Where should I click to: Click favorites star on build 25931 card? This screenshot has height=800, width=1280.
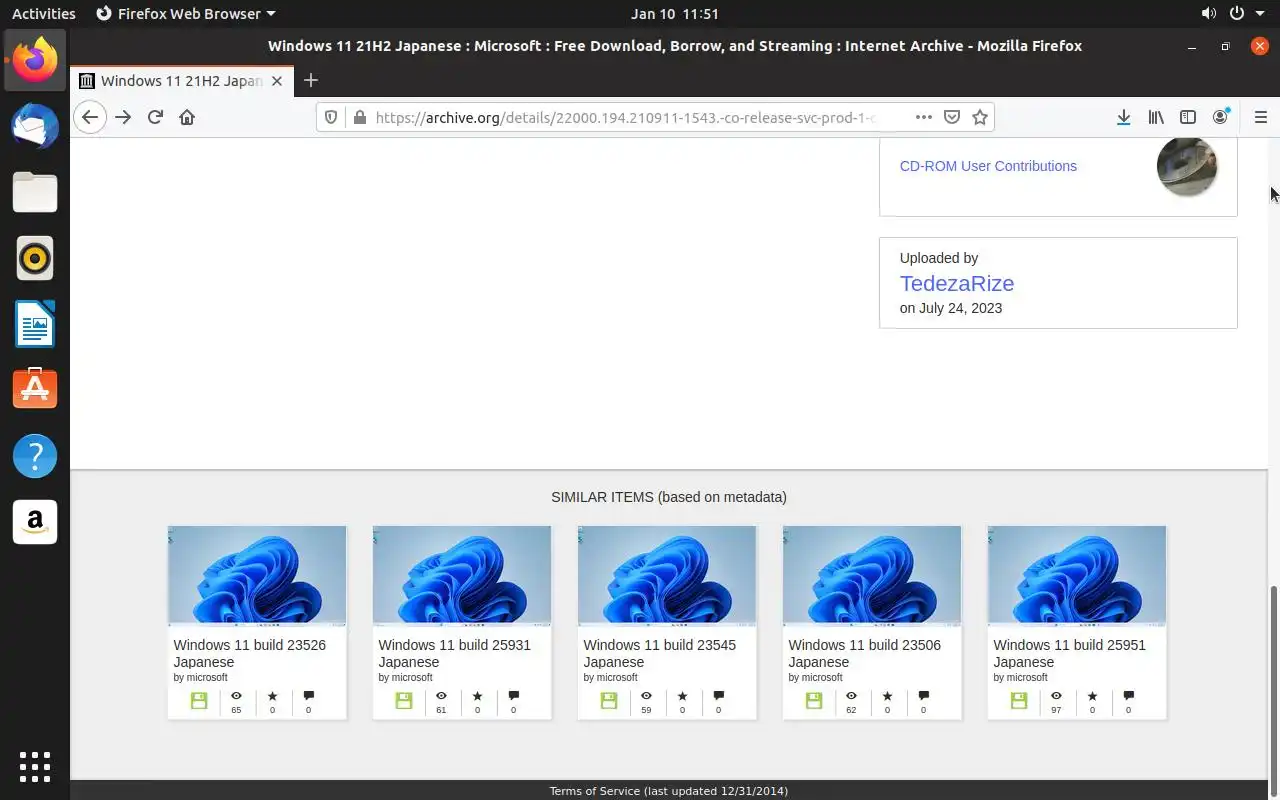pos(477,696)
